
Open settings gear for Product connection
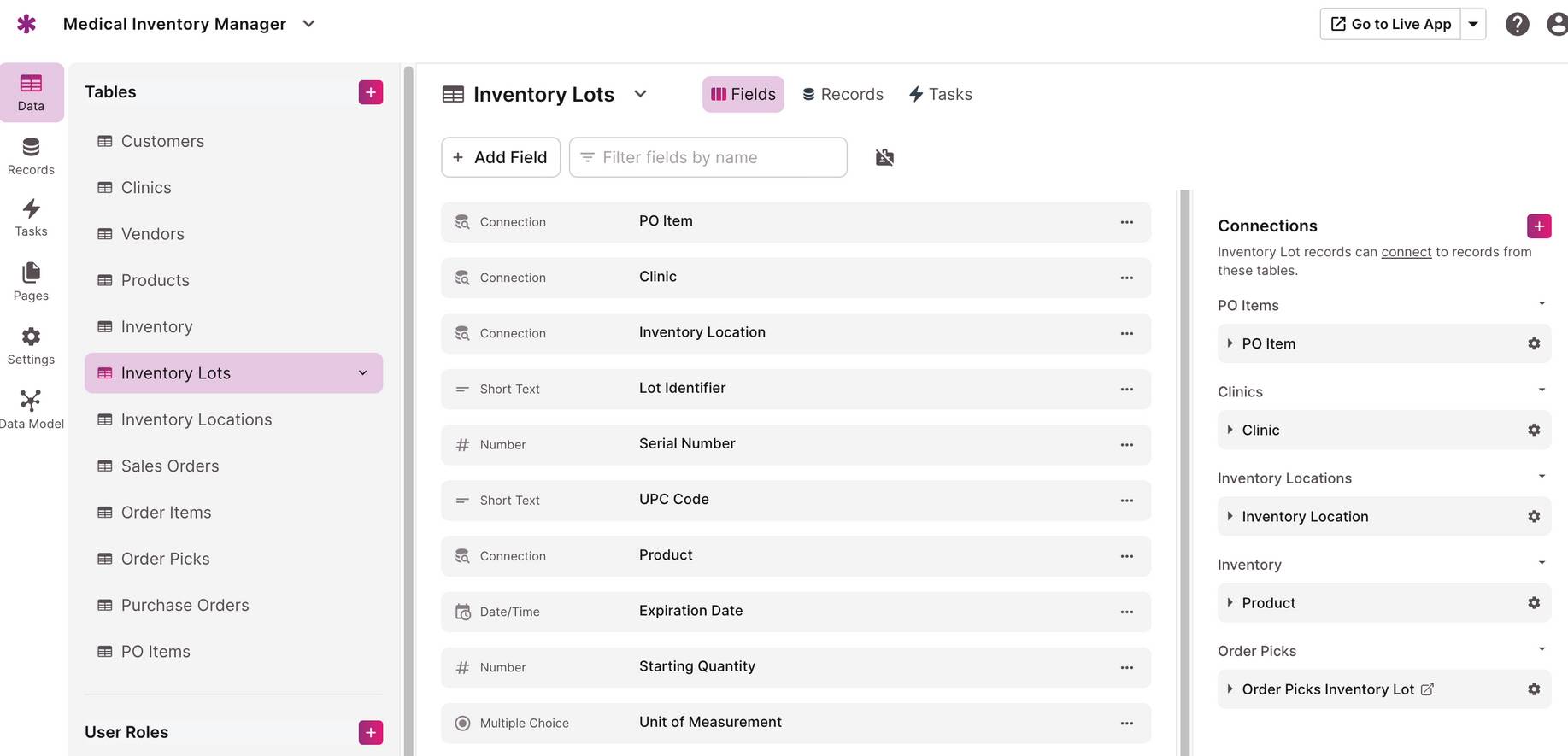pos(1534,602)
